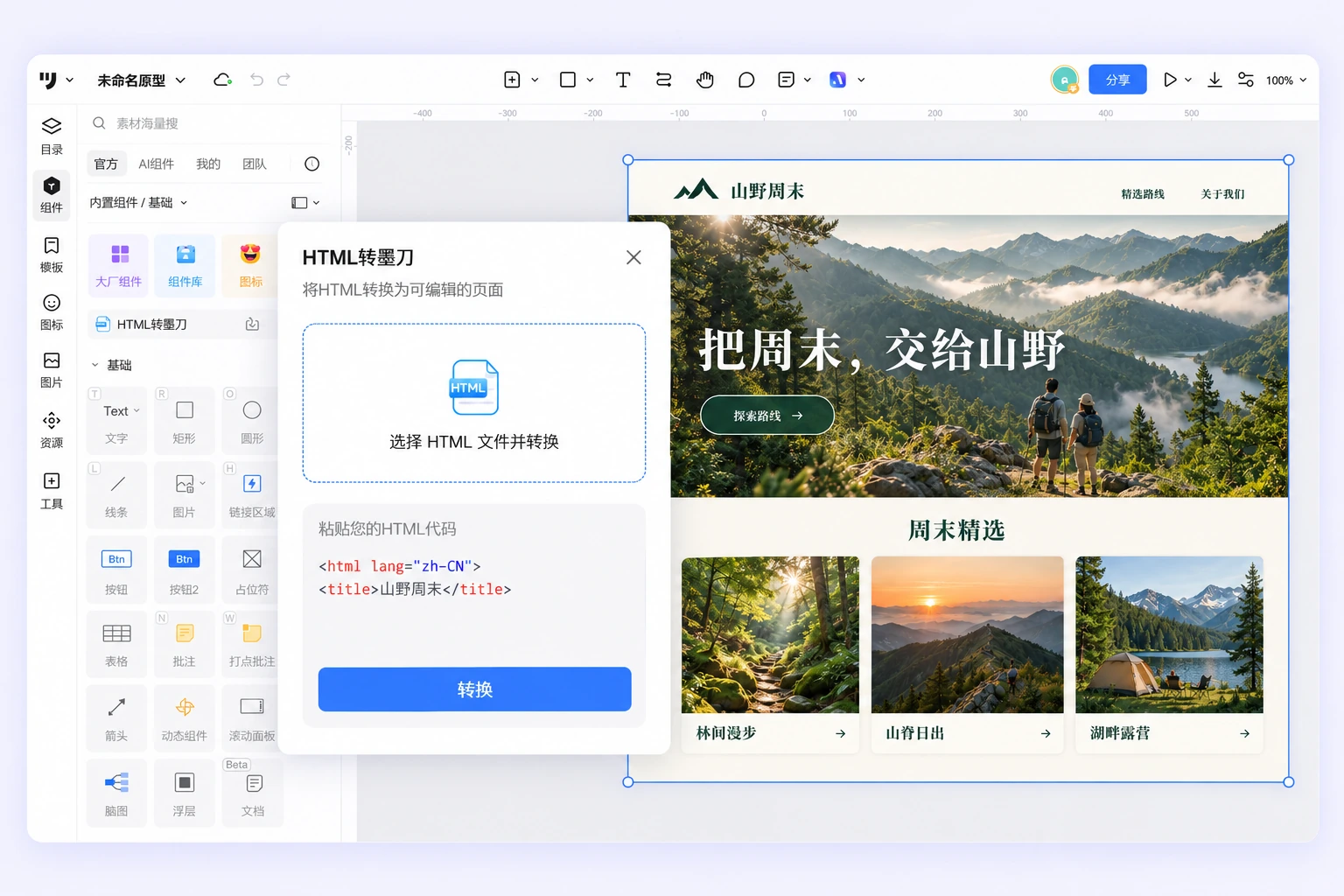Viewport: 1344px width, 896px height.
Task: Collapse the 基础 section
Action: coord(95,365)
